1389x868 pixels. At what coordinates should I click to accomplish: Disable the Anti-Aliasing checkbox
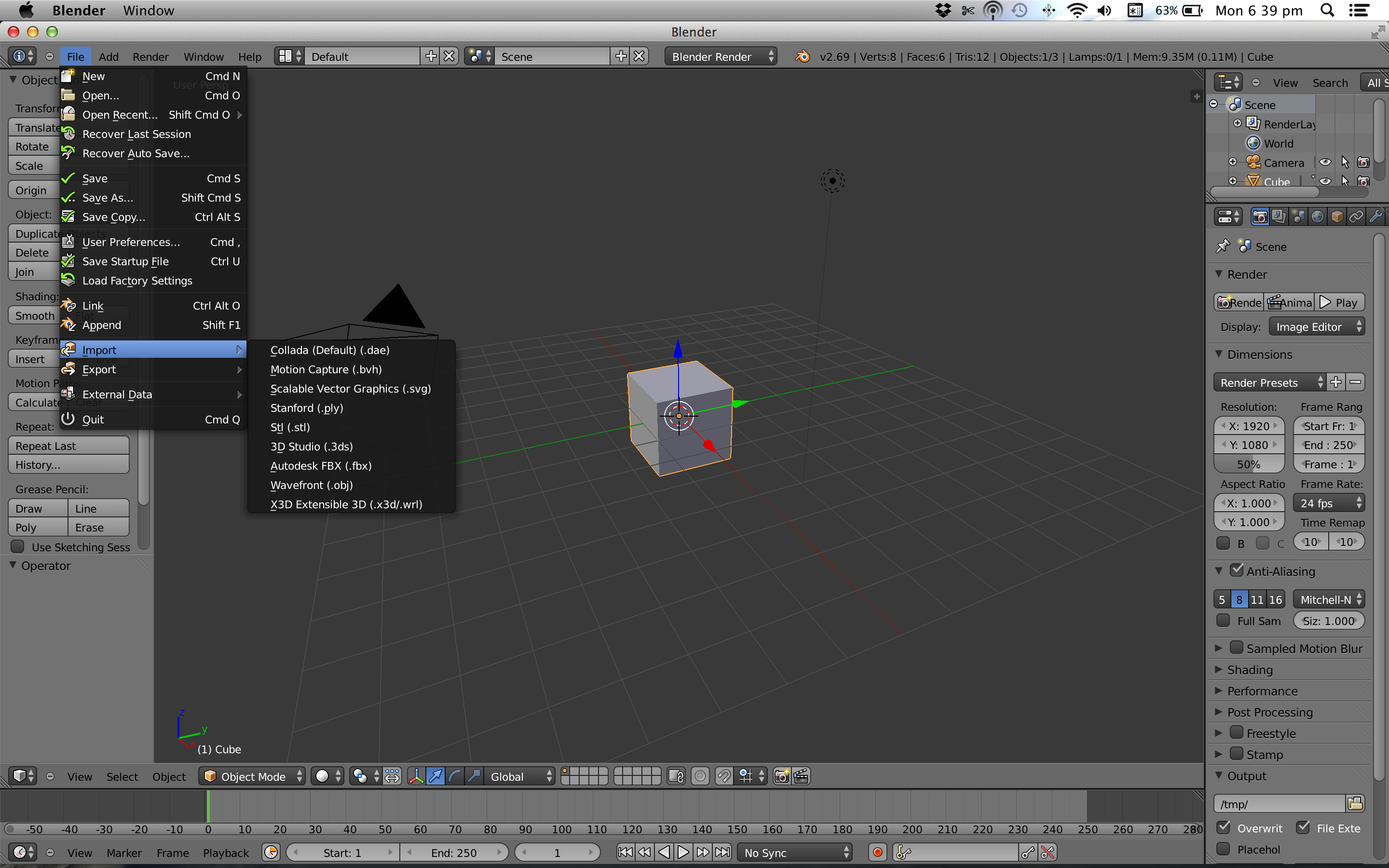tap(1237, 570)
